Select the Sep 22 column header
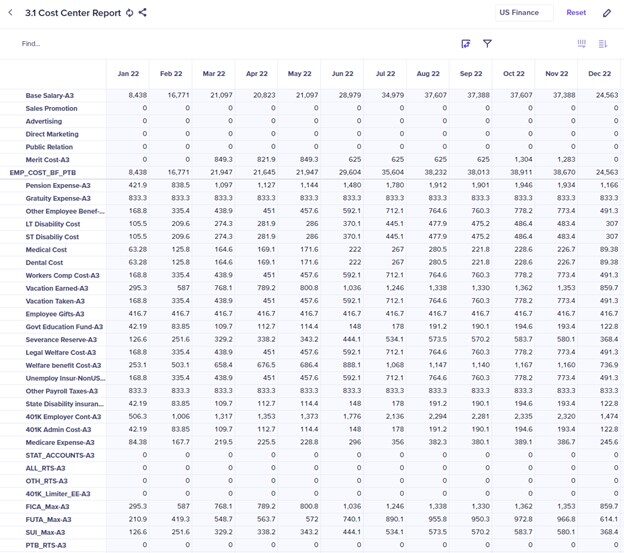Viewport: 624px width, 553px height. point(471,74)
